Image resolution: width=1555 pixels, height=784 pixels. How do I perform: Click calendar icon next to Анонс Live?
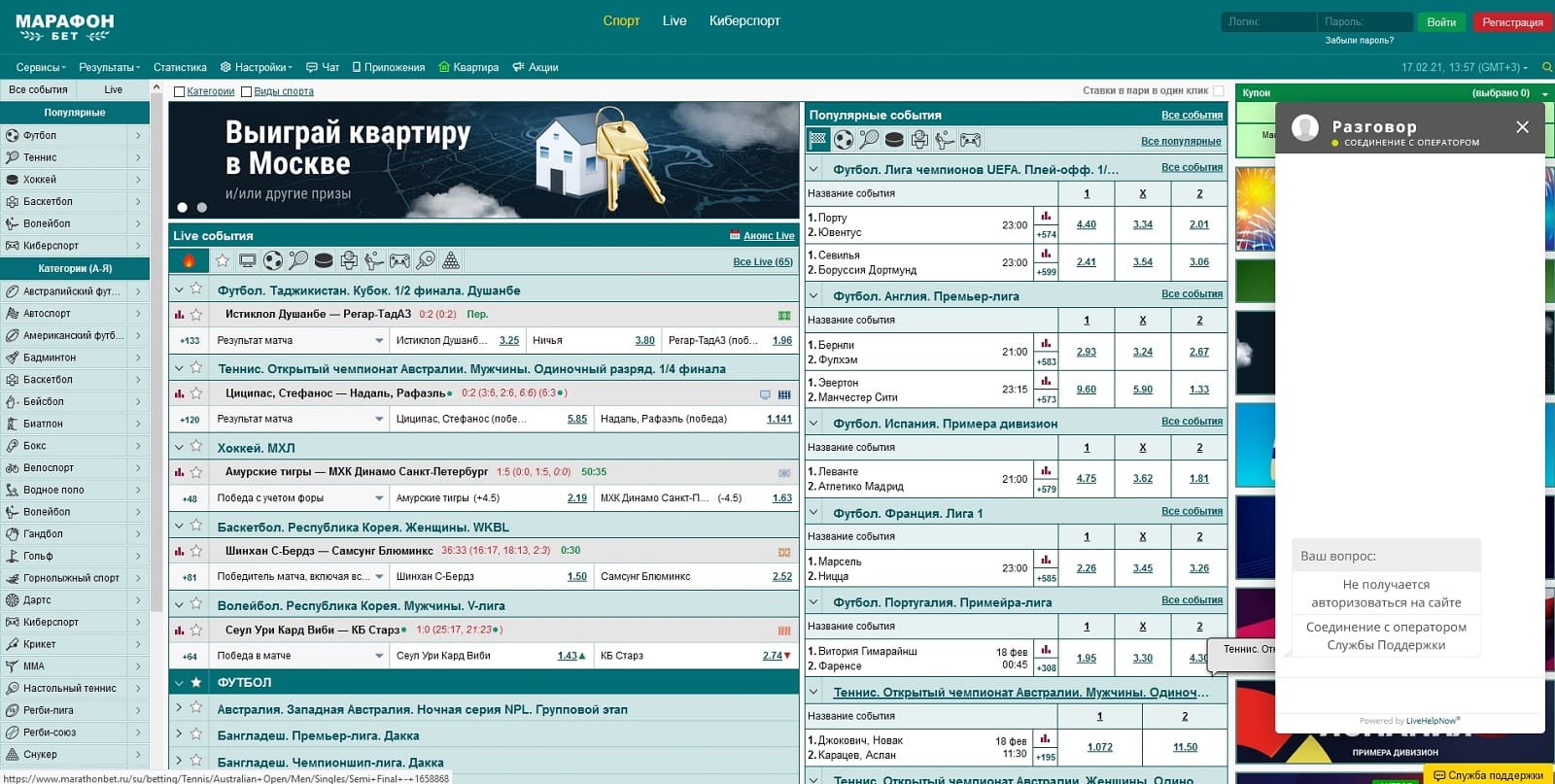pos(735,235)
